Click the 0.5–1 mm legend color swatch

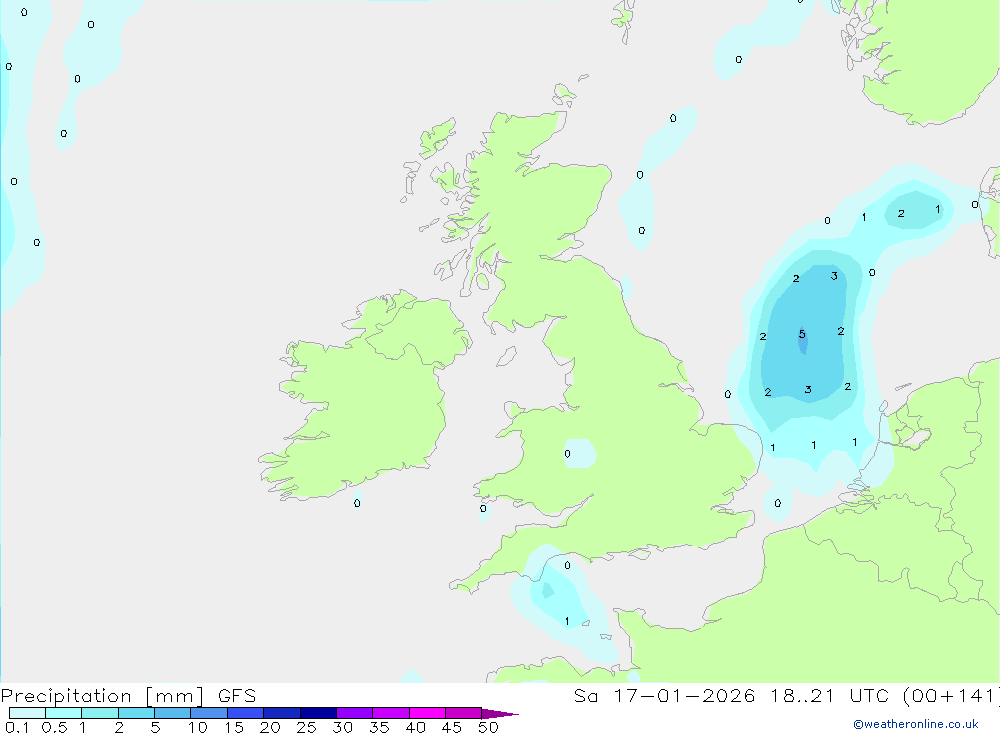tap(64, 713)
